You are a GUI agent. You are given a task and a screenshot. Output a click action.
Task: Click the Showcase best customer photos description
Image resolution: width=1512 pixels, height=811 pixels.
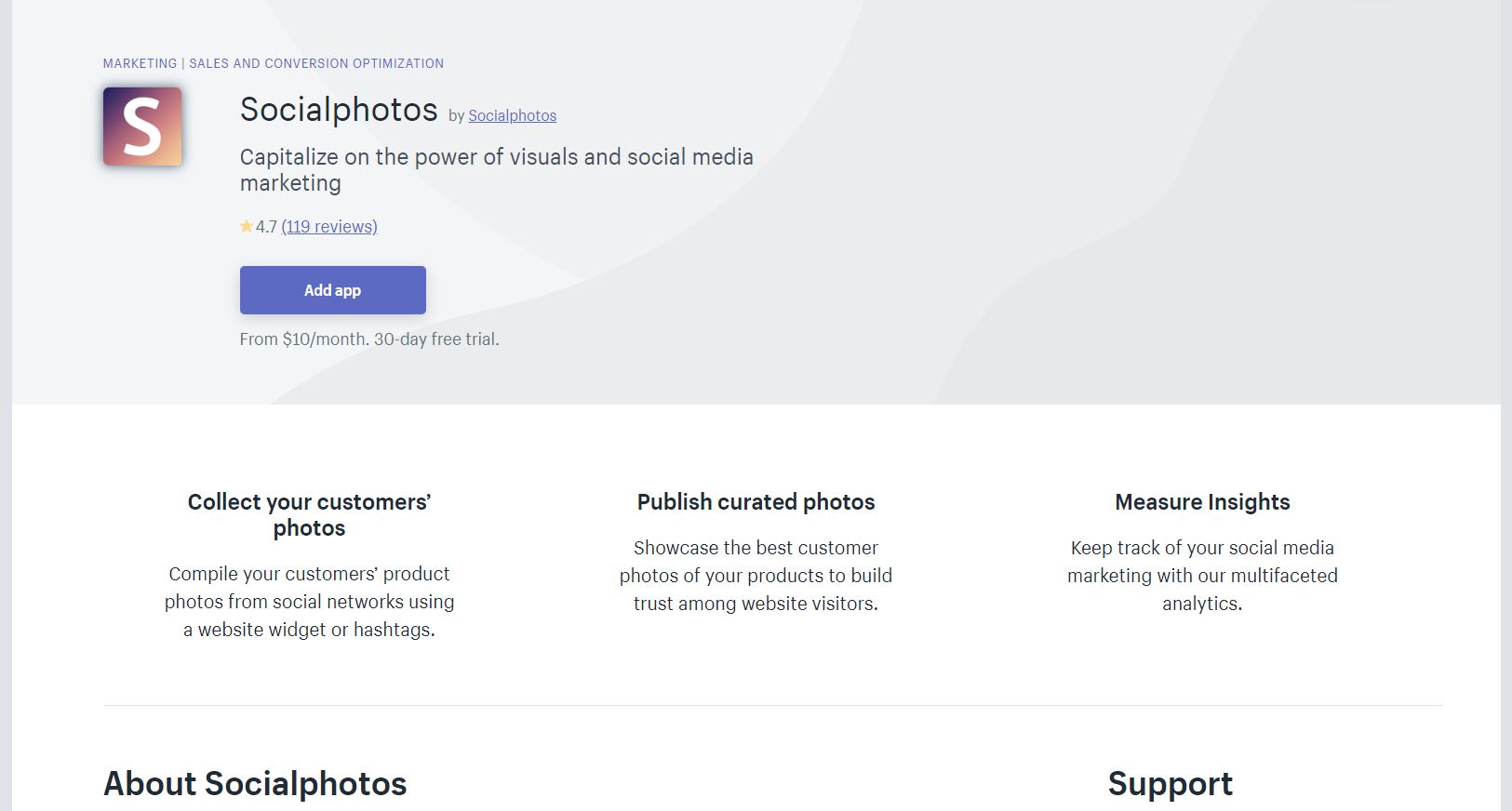click(x=756, y=576)
